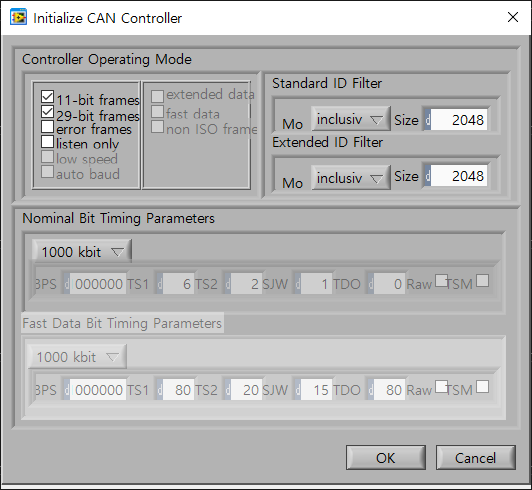The width and height of the screenshot is (532, 490).
Task: Click the LabVIEW icon in title bar
Action: click(18, 18)
